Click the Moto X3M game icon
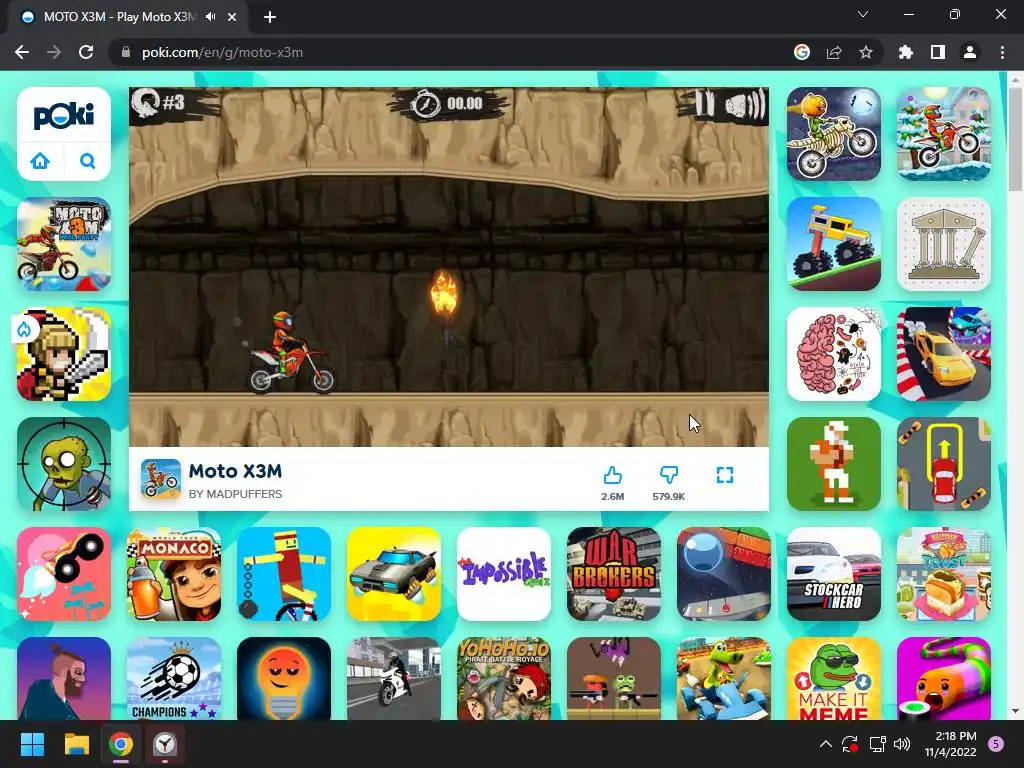 coord(161,479)
